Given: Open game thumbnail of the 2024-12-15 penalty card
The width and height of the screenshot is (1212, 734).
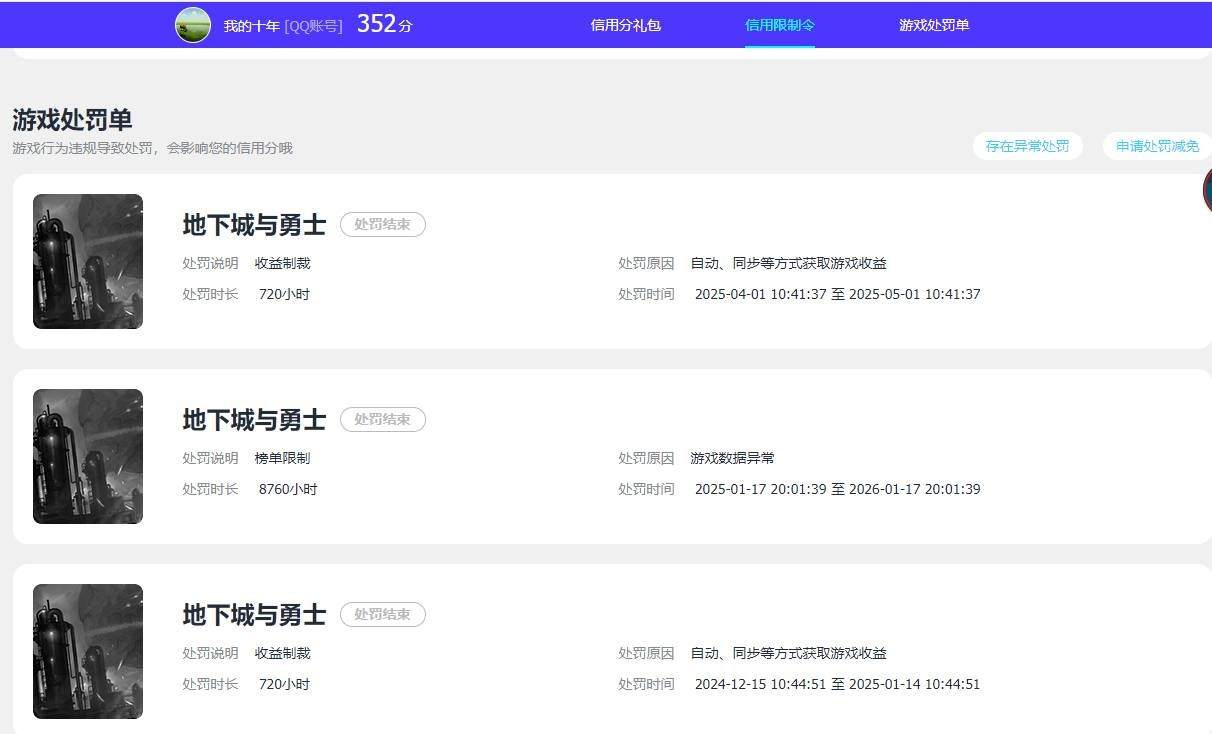Looking at the screenshot, I should point(88,651).
